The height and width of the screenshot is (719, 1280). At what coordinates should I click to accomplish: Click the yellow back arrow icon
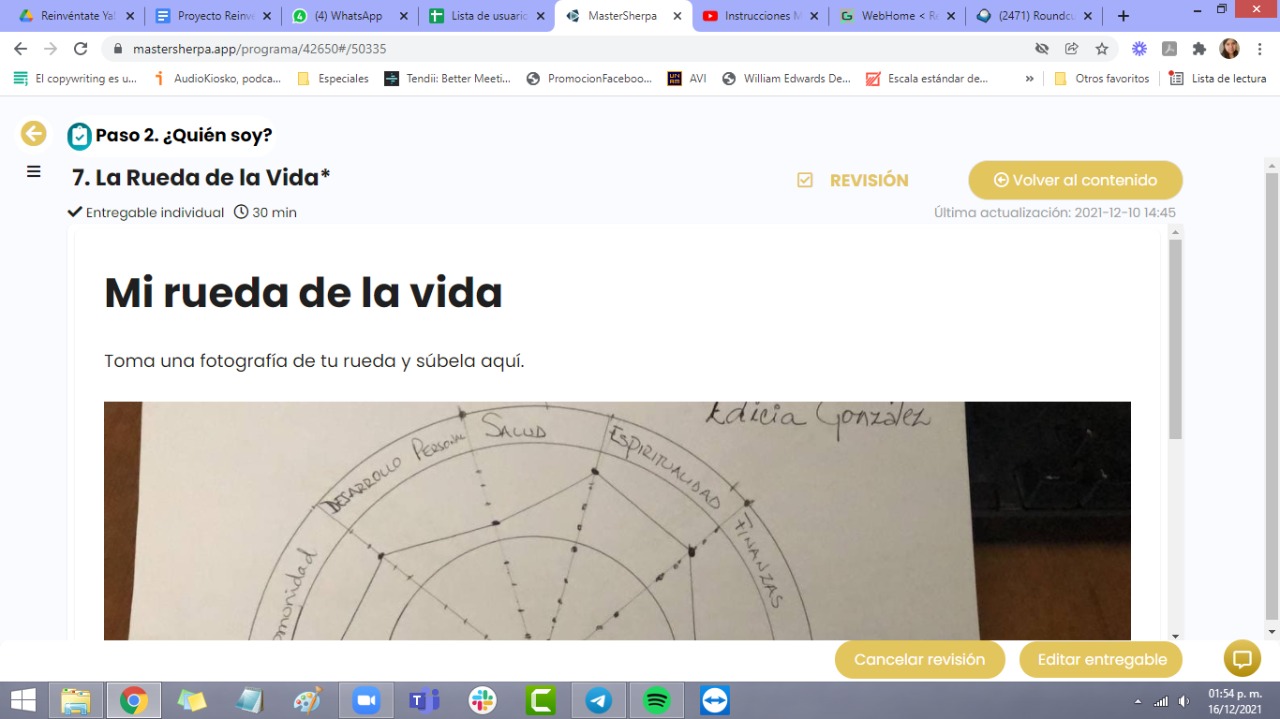(x=34, y=133)
